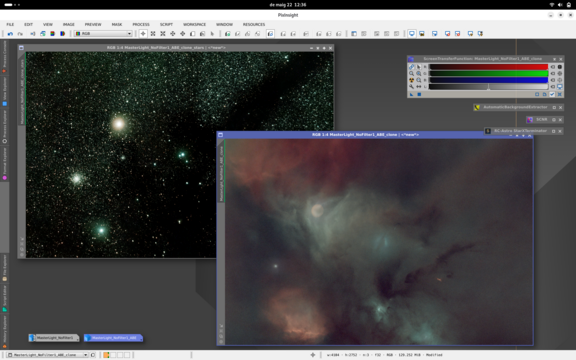Click the orange workspace indicator square
Image resolution: width=576 pixels, height=360 pixels.
point(106,355)
